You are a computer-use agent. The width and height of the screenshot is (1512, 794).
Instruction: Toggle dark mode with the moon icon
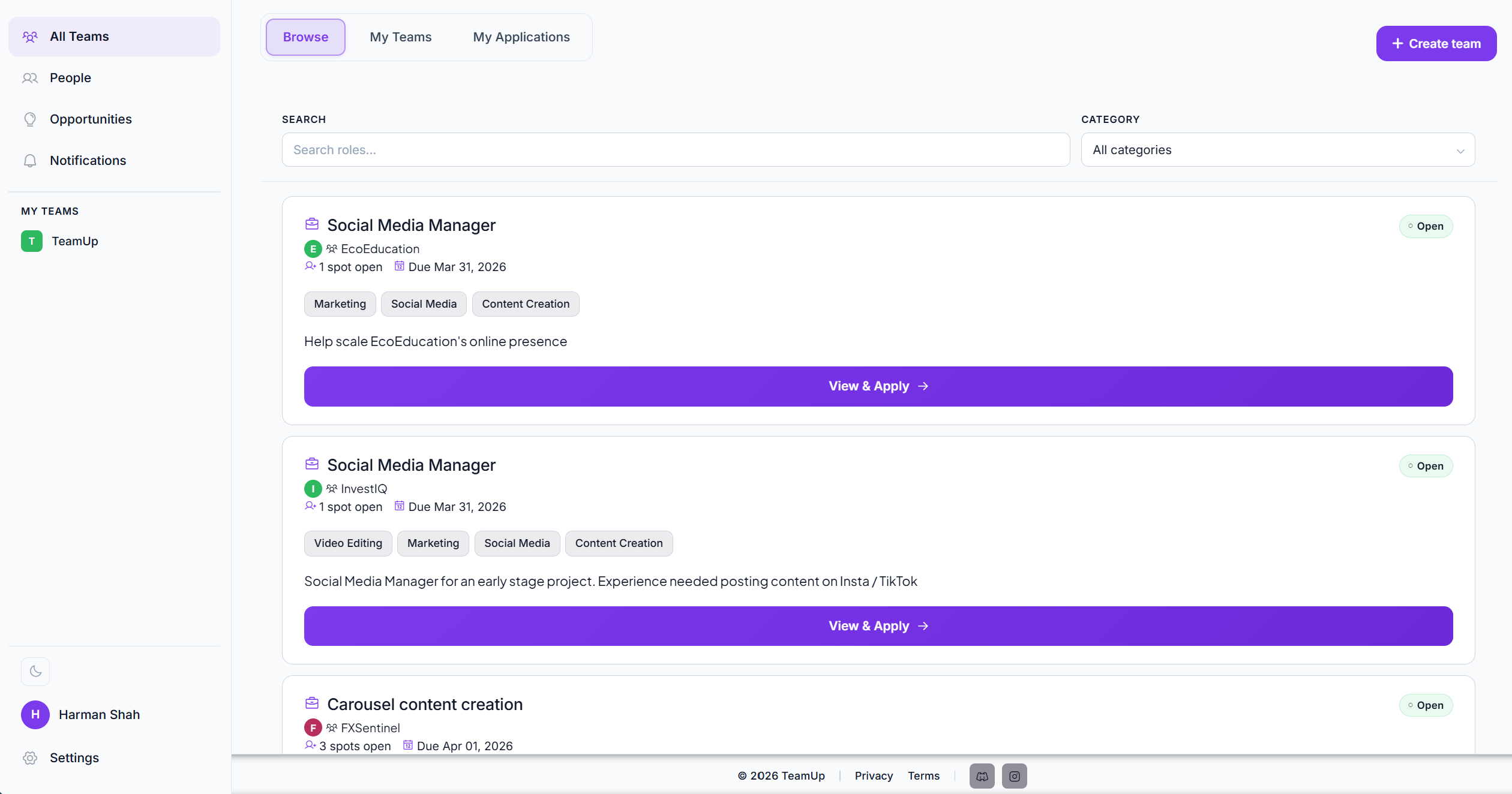click(x=35, y=671)
